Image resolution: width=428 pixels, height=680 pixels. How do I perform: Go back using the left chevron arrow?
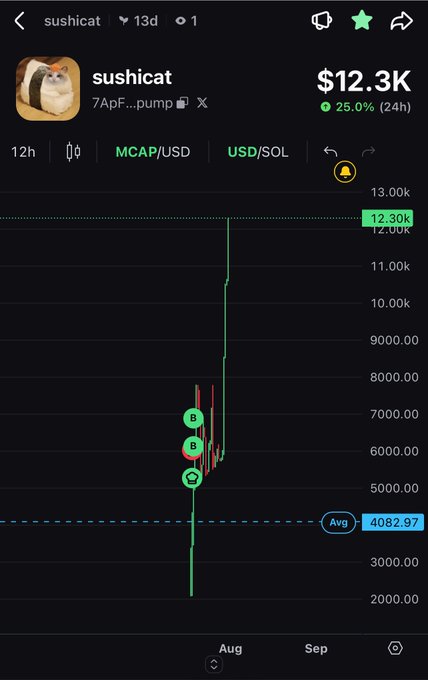click(19, 21)
